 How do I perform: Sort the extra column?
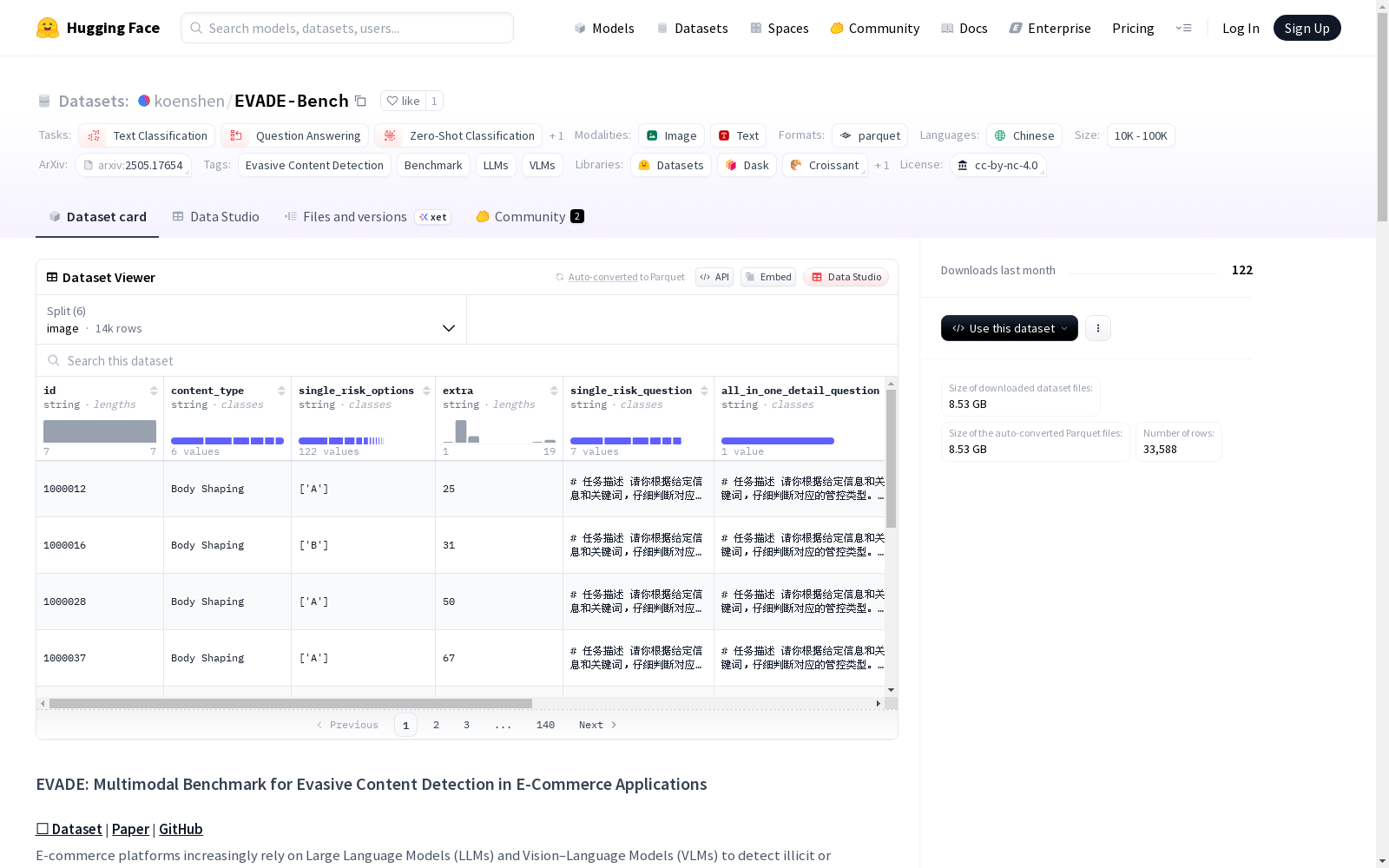point(554,391)
